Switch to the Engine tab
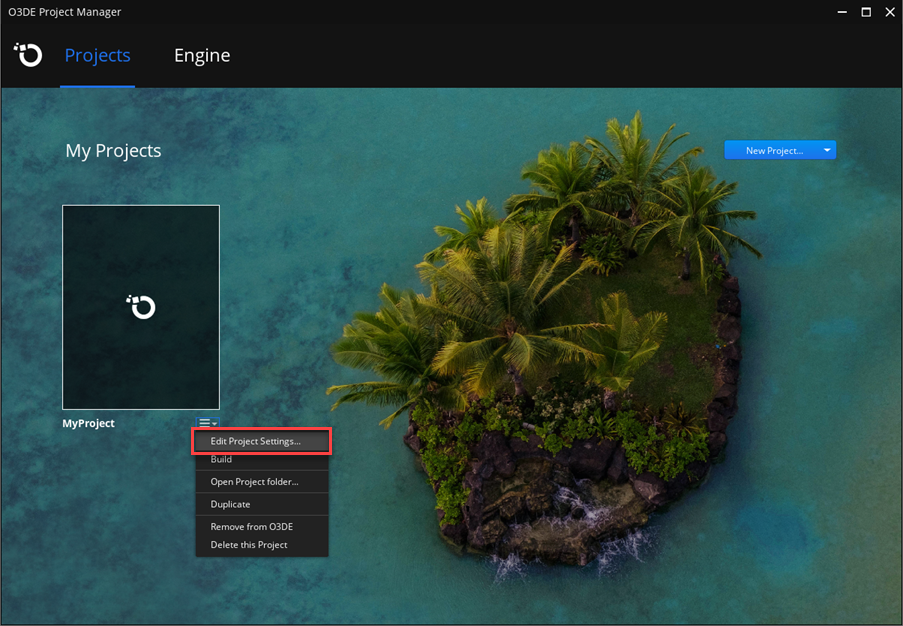Image resolution: width=903 pixels, height=626 pixels. tap(202, 55)
